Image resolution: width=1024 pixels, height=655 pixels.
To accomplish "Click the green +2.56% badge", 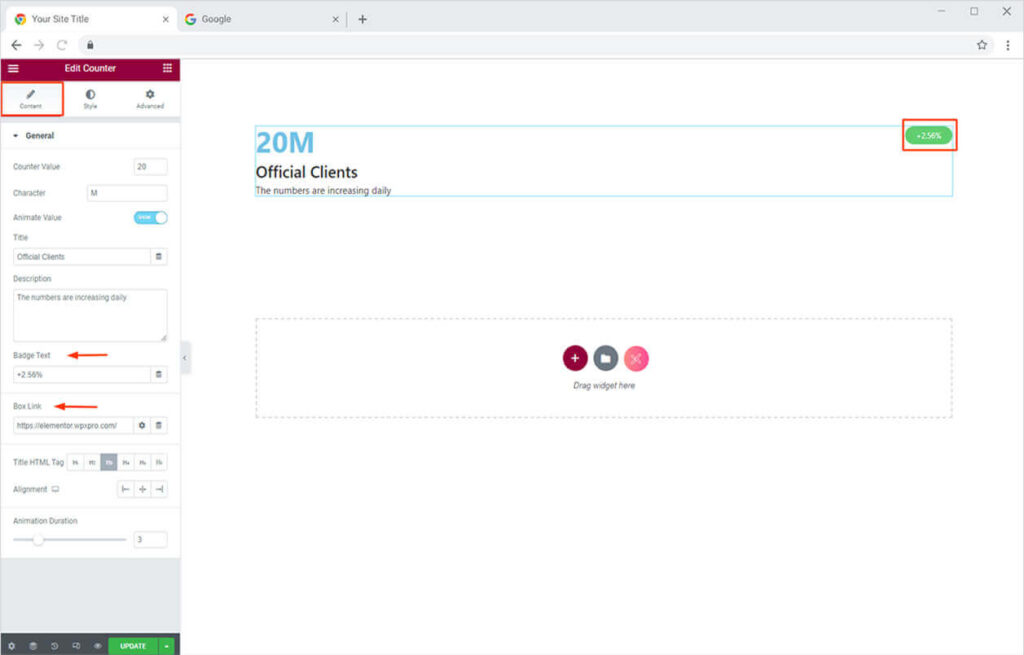I will (x=929, y=135).
